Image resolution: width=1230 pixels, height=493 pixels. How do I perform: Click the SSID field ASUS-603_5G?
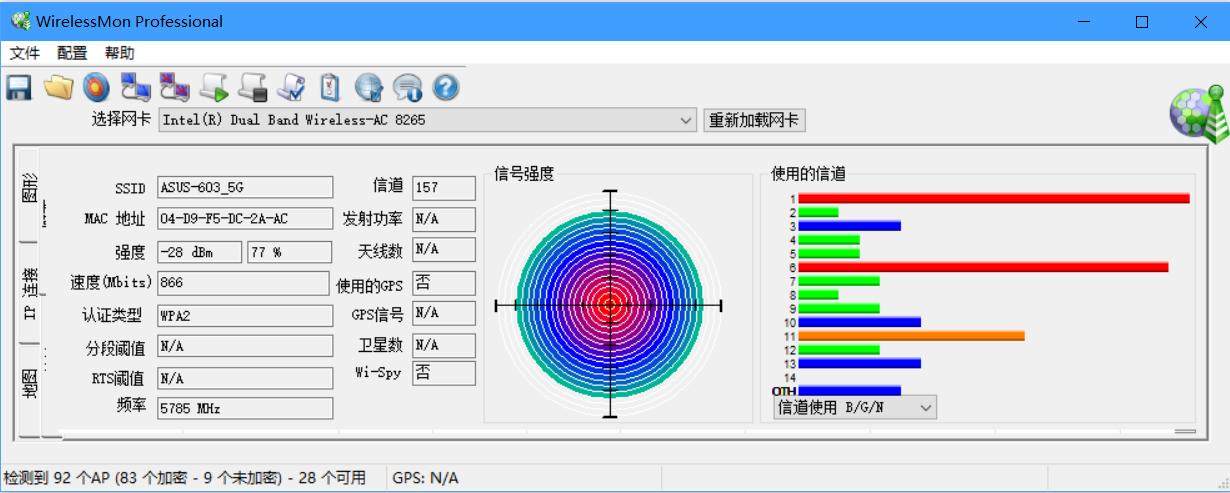tap(245, 187)
